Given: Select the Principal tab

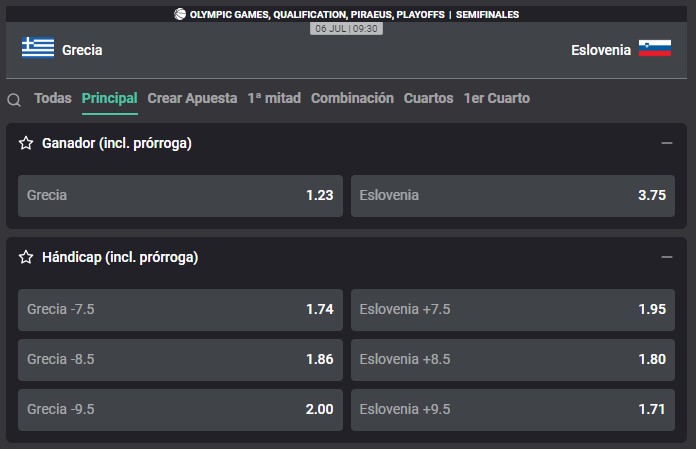Looking at the screenshot, I should [110, 98].
